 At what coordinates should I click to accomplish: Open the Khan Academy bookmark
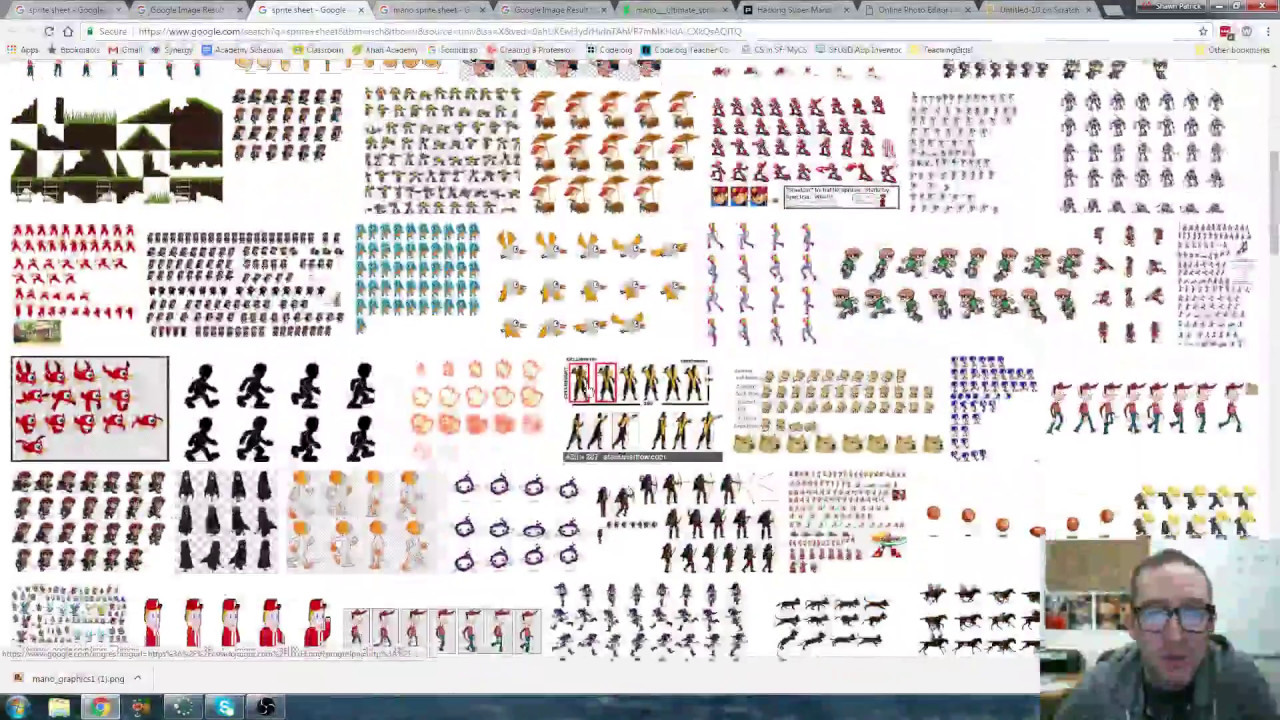click(385, 50)
